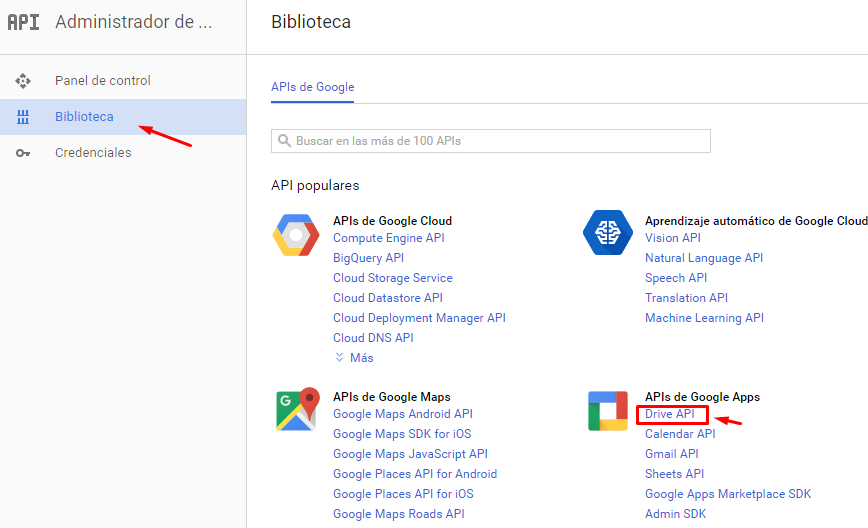Open the Drive API link
Image resolution: width=868 pixels, height=528 pixels.
(669, 414)
